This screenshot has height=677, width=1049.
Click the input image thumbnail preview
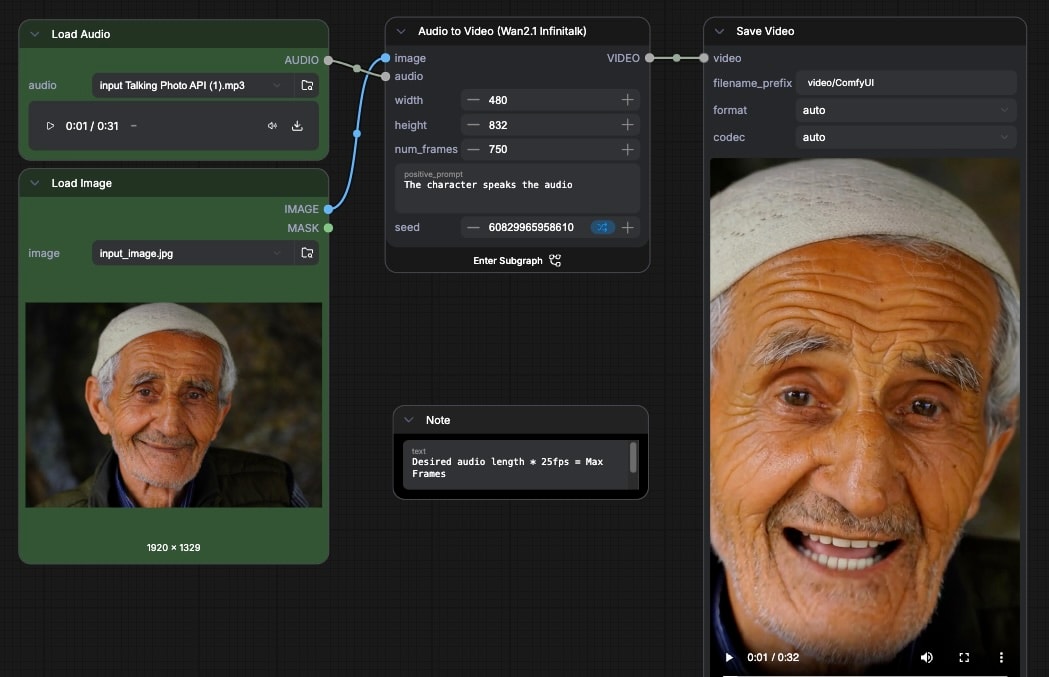pyautogui.click(x=174, y=405)
